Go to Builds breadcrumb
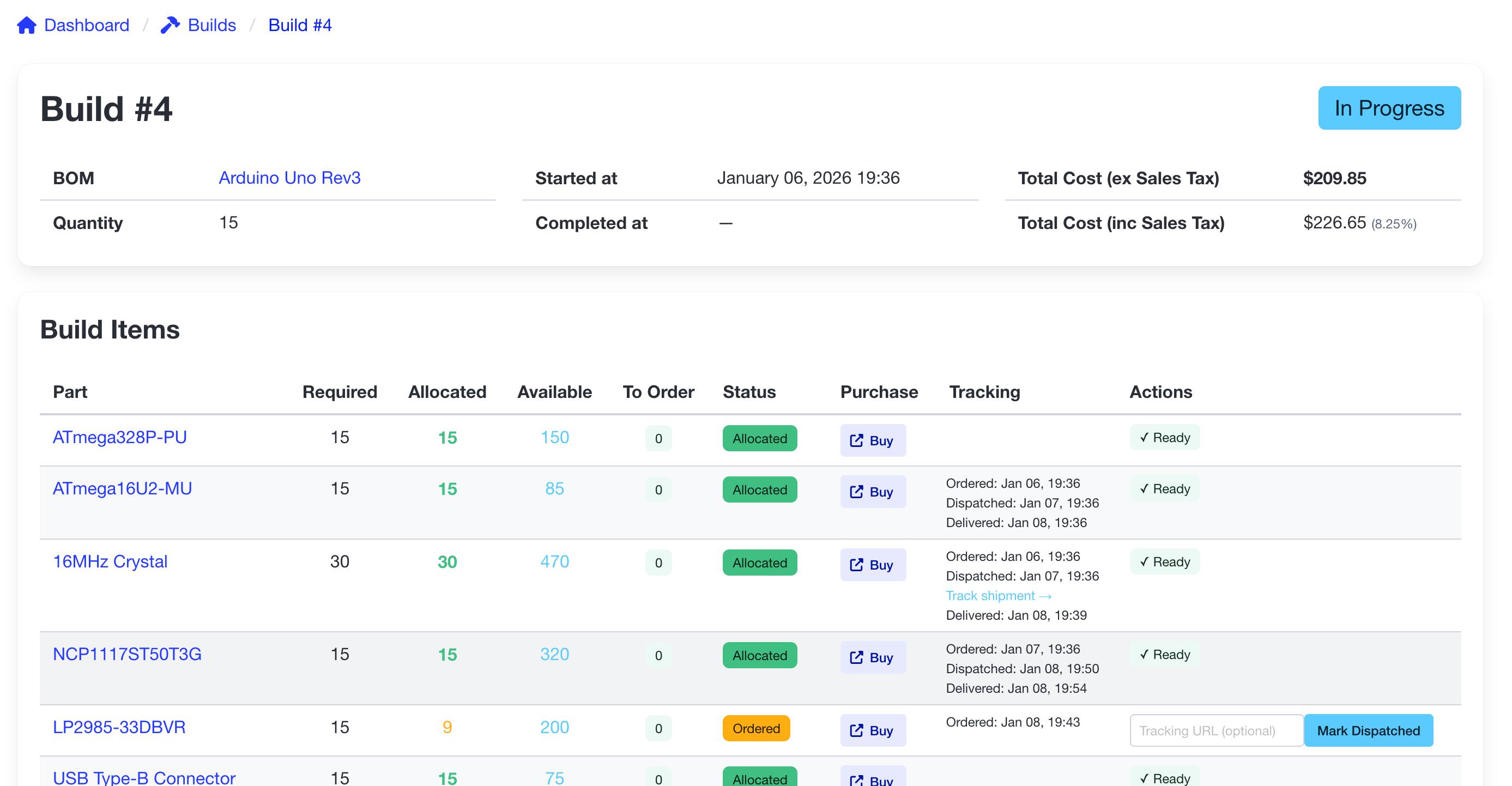The height and width of the screenshot is (786, 1512). coord(211,25)
